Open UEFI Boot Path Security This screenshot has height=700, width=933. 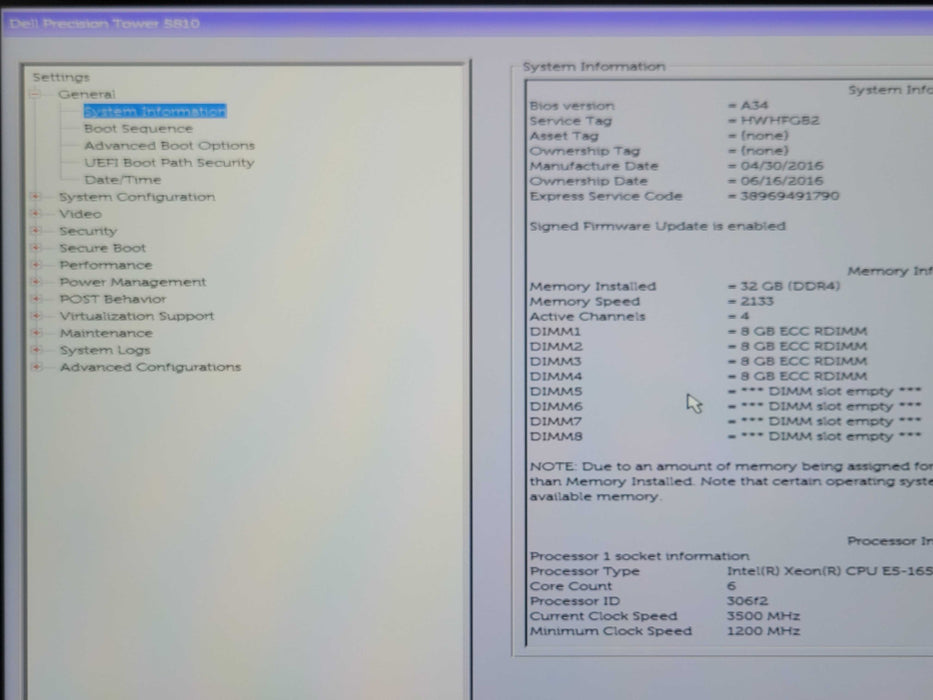point(169,162)
